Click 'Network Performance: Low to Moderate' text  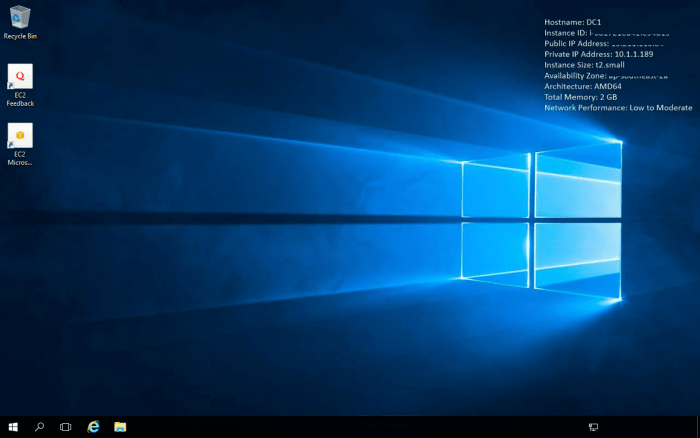618,108
